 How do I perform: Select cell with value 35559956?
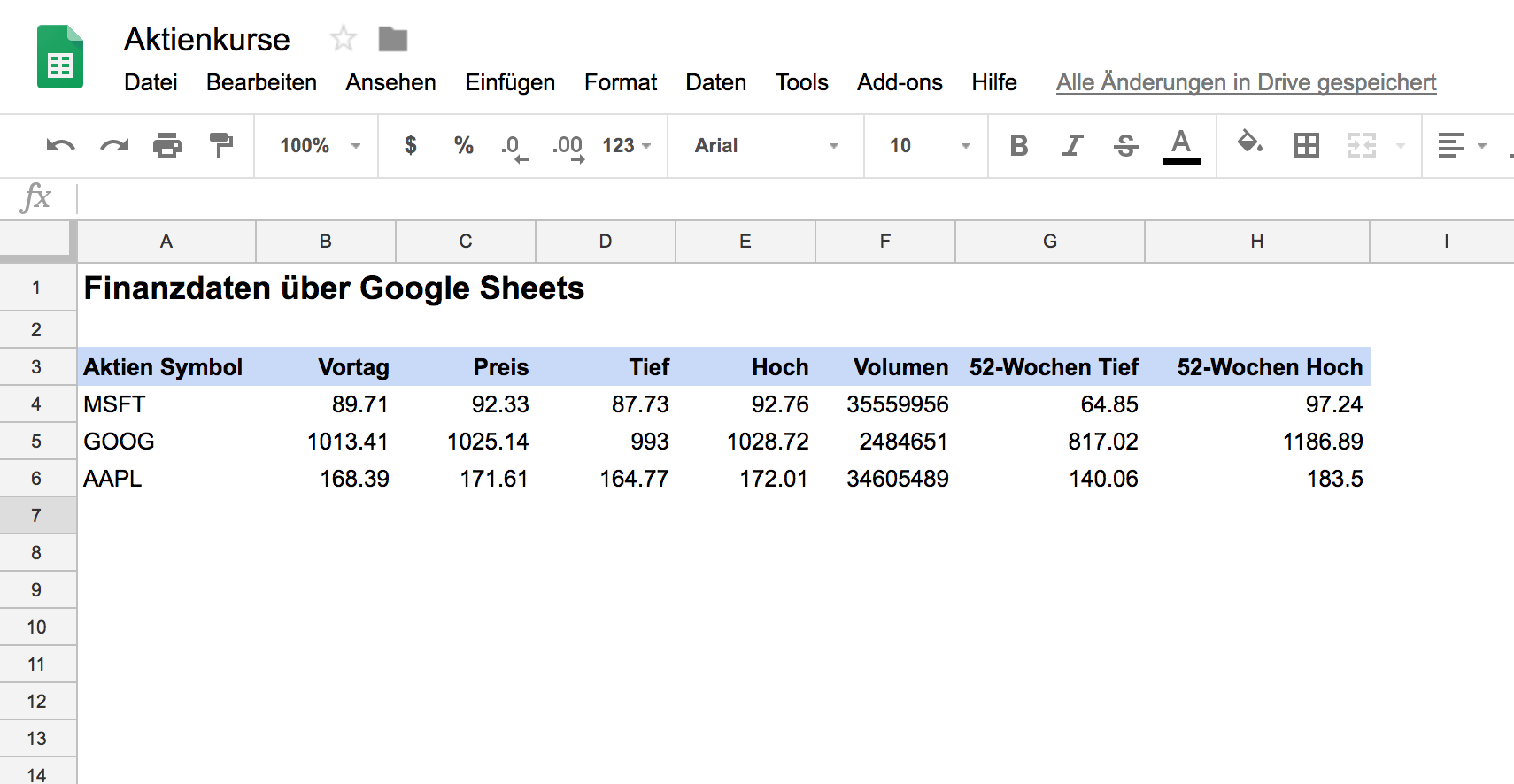click(x=885, y=404)
